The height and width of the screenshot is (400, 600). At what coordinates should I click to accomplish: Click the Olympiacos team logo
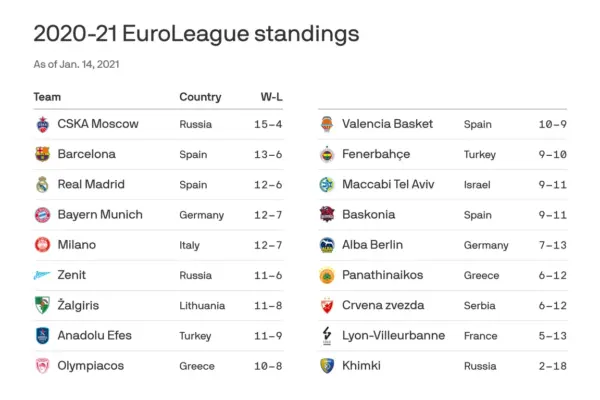coord(42,366)
